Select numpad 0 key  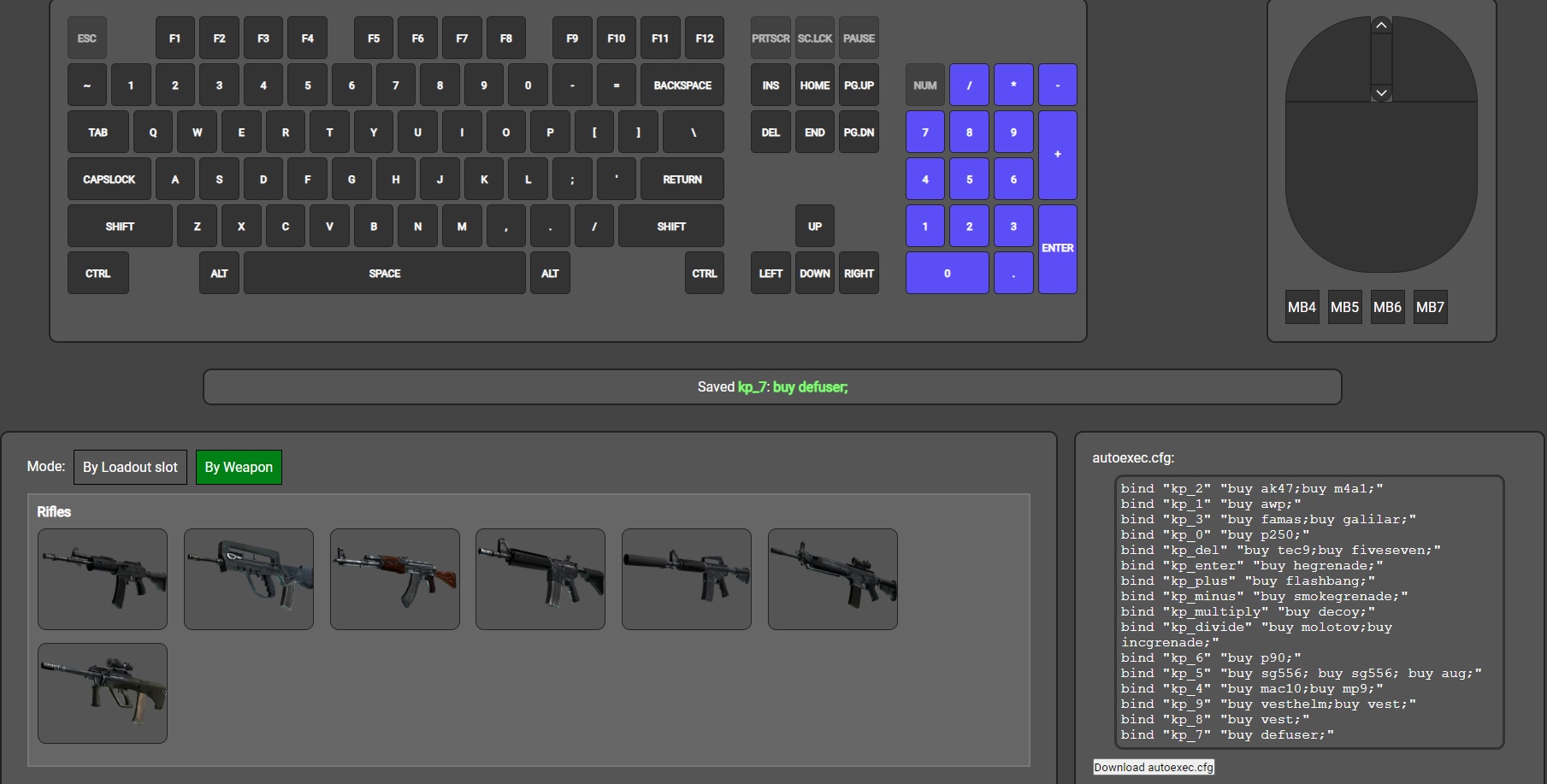click(x=948, y=274)
